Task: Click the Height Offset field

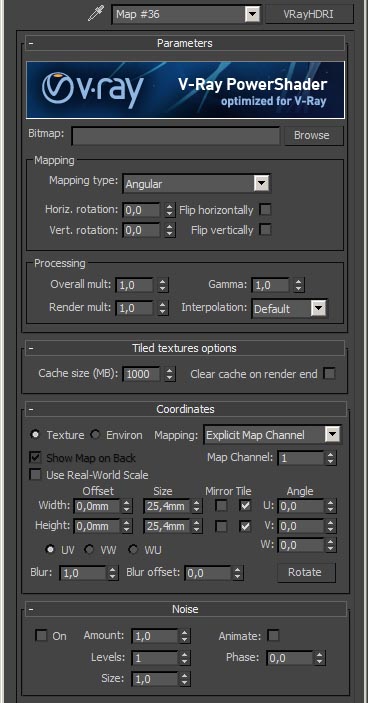Action: [x=97, y=526]
